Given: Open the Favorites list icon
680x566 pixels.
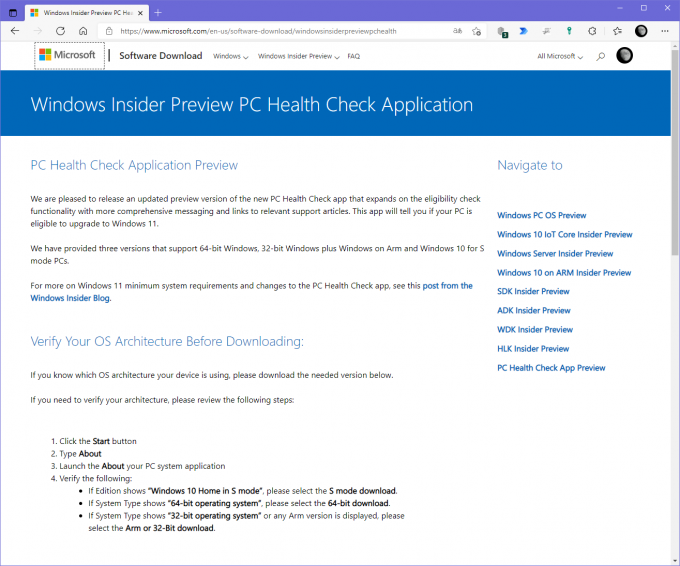Looking at the screenshot, I should coord(617,31).
